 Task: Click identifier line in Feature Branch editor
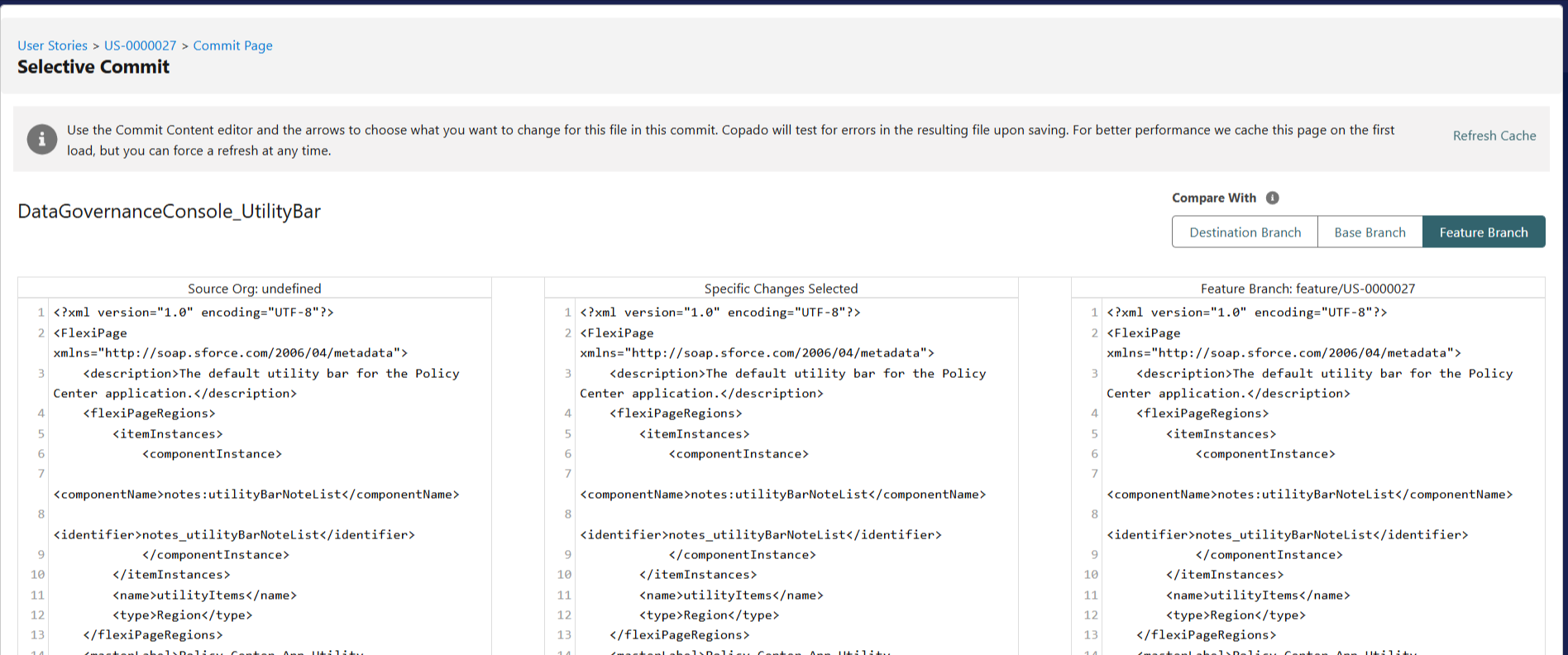(1288, 535)
